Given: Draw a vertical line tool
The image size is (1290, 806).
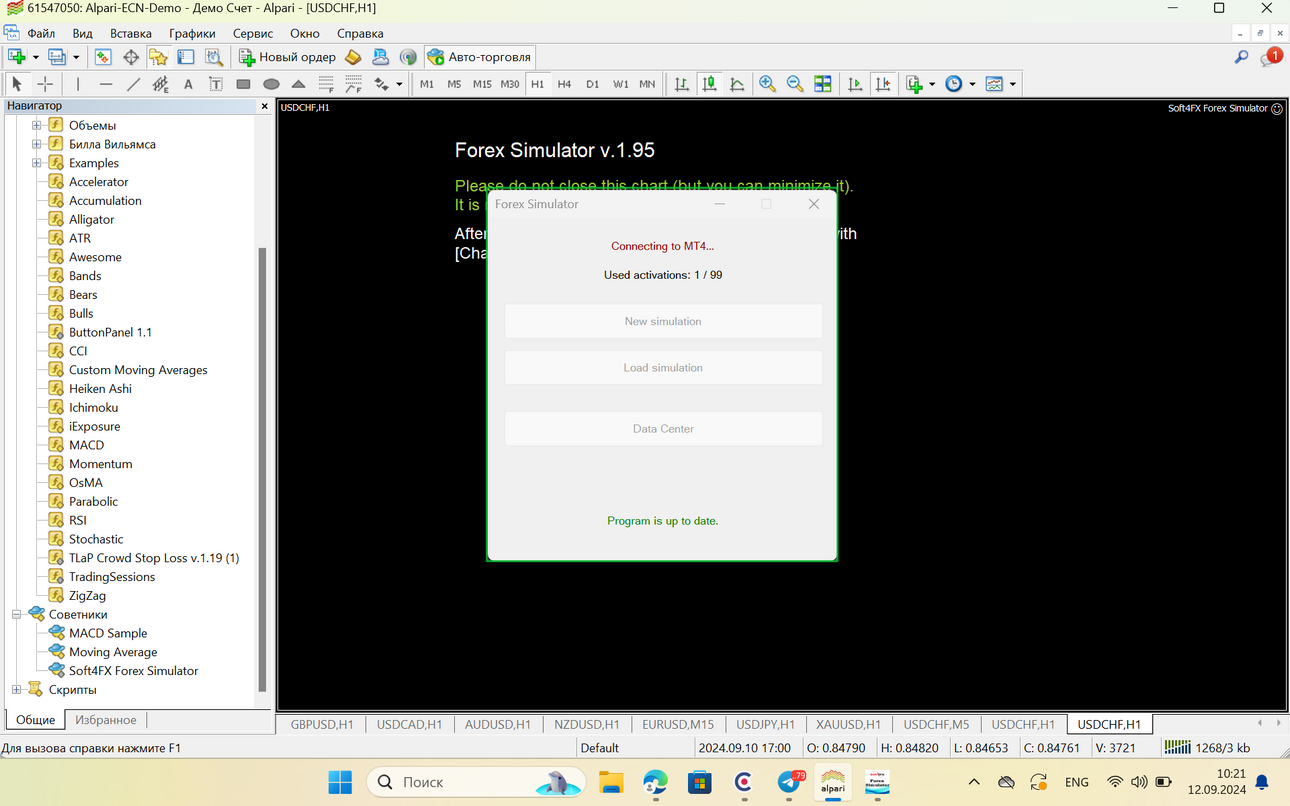Looking at the screenshot, I should [78, 84].
